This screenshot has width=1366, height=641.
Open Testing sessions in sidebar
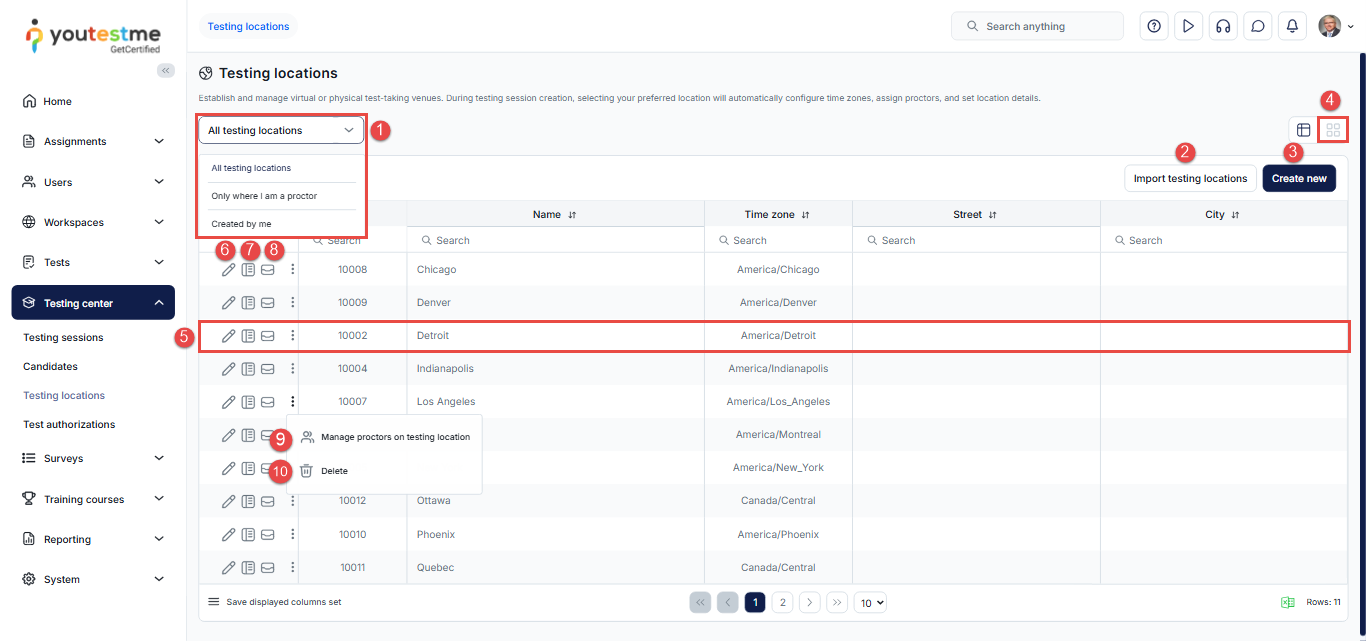[63, 338]
